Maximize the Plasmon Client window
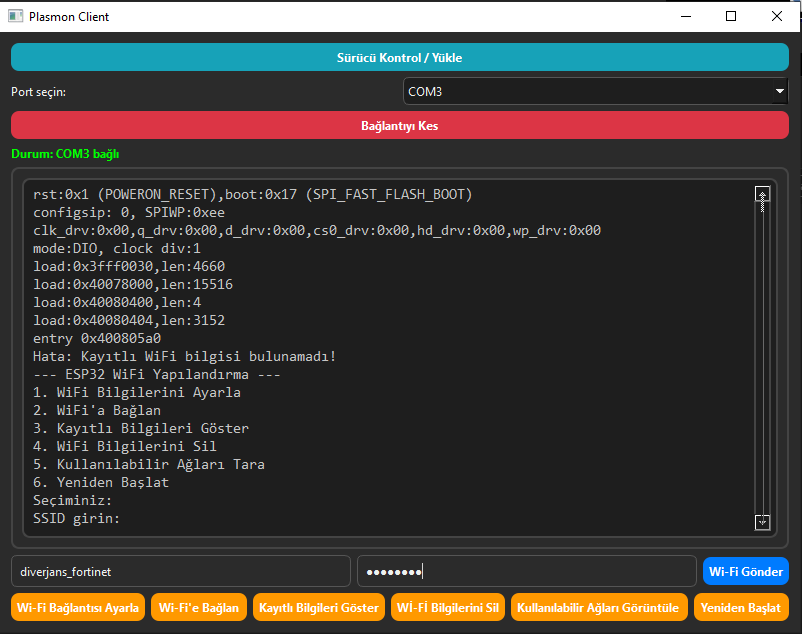Image resolution: width=802 pixels, height=634 pixels. click(x=731, y=17)
